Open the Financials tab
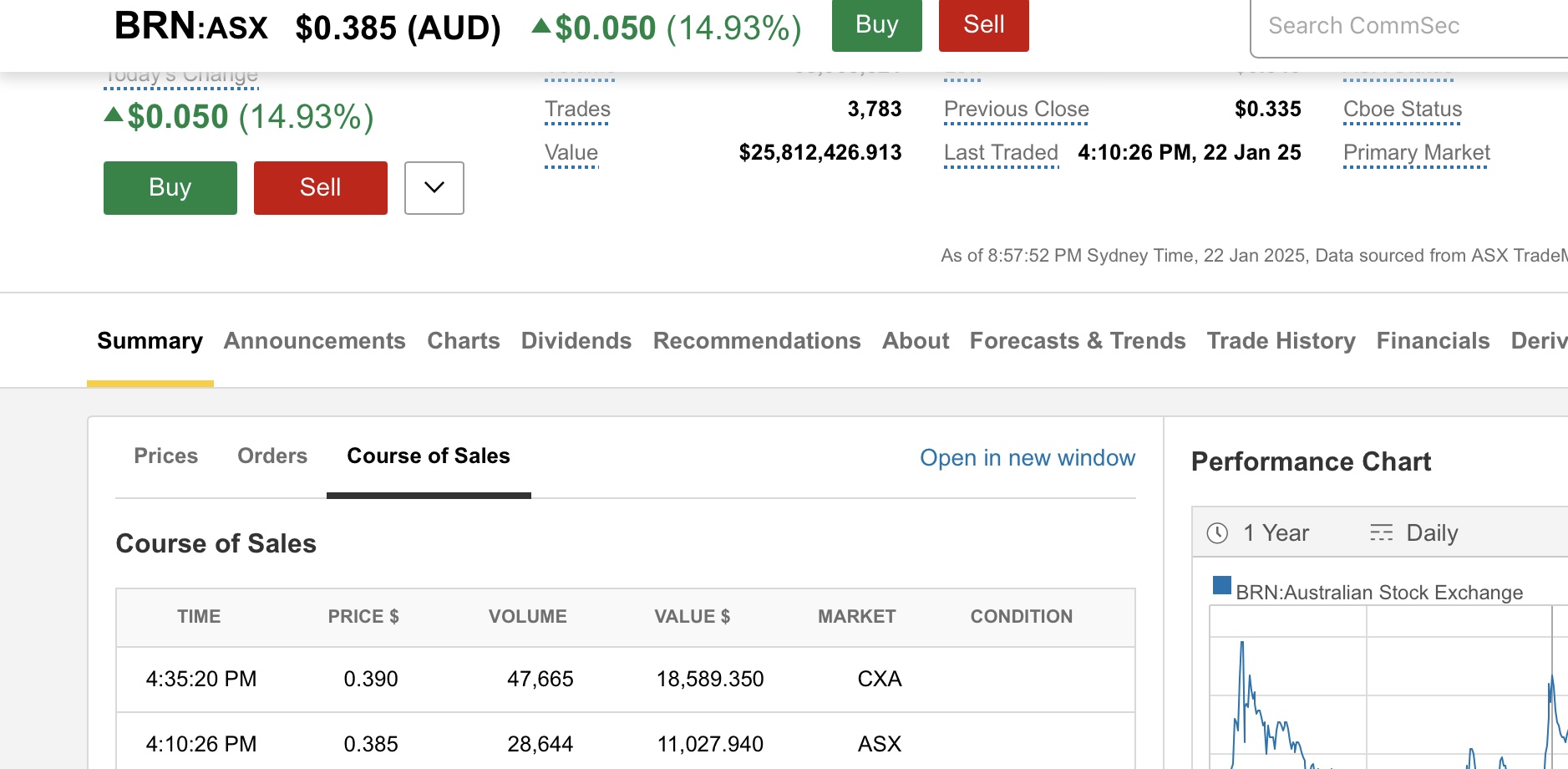The width and height of the screenshot is (1568, 769). tap(1434, 341)
